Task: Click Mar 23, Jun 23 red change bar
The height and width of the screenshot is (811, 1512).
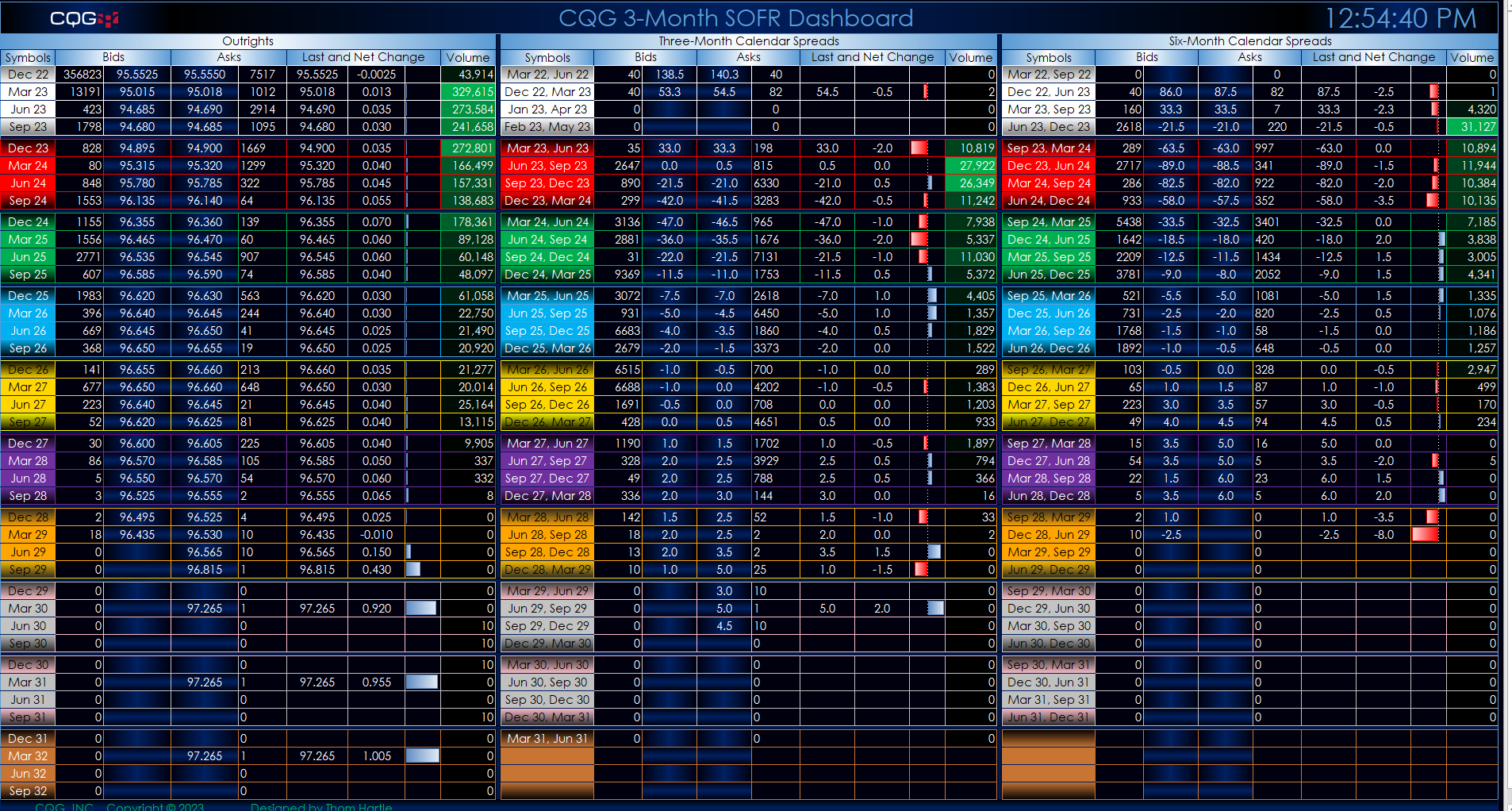Action: 919,148
